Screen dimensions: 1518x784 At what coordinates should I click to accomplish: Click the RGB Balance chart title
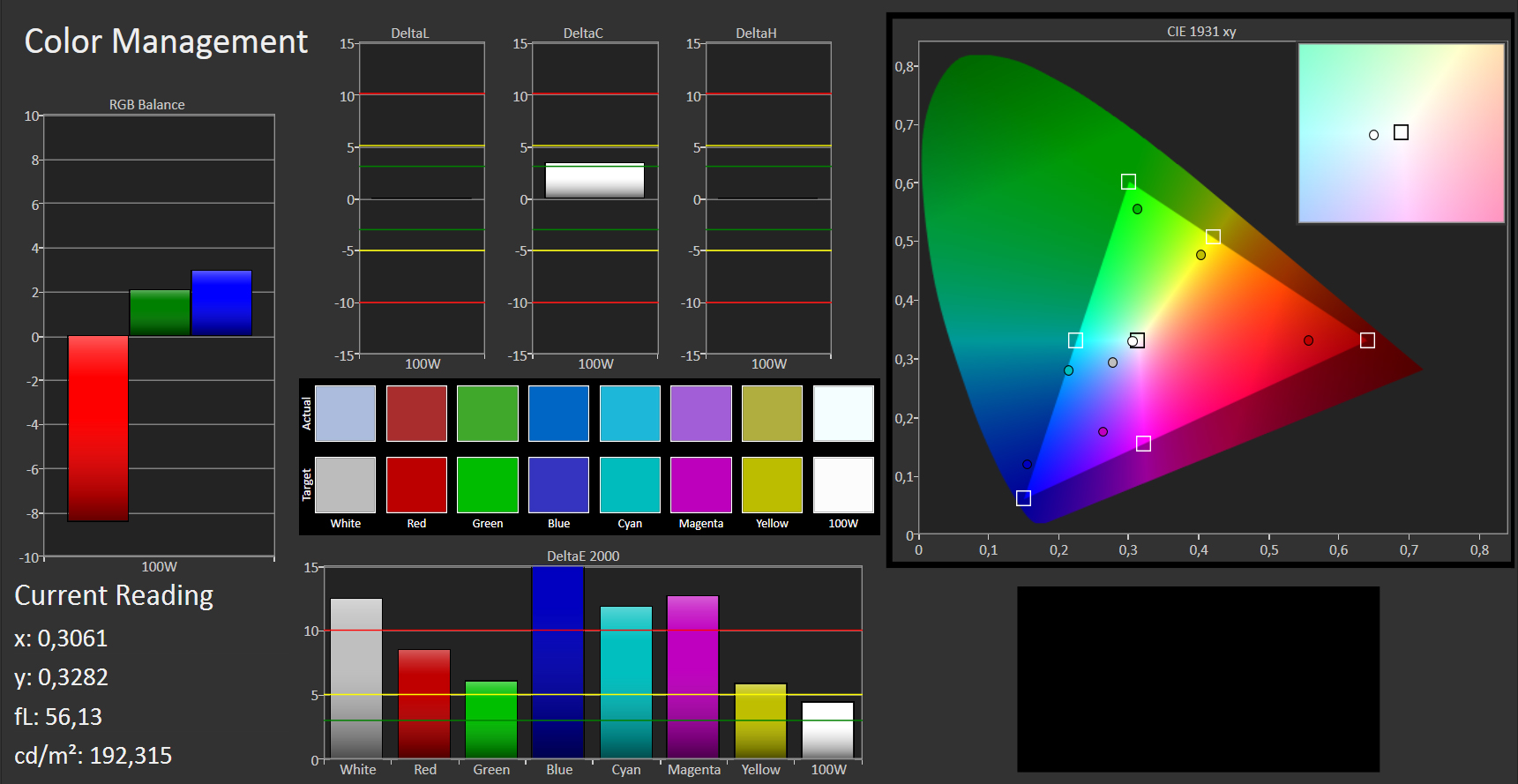pos(146,104)
